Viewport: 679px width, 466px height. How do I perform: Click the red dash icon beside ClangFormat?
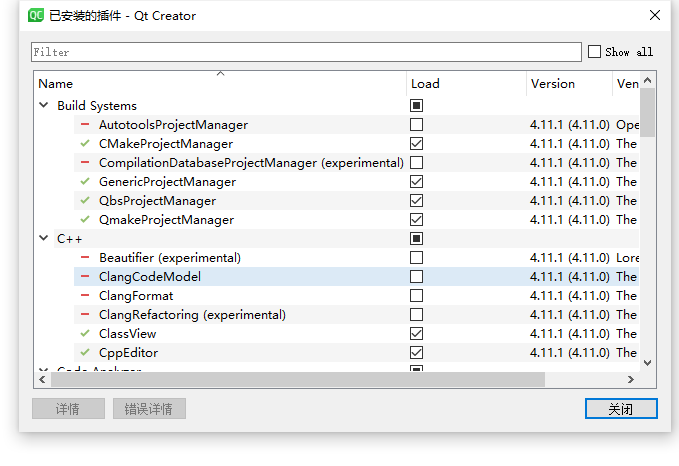pos(85,295)
